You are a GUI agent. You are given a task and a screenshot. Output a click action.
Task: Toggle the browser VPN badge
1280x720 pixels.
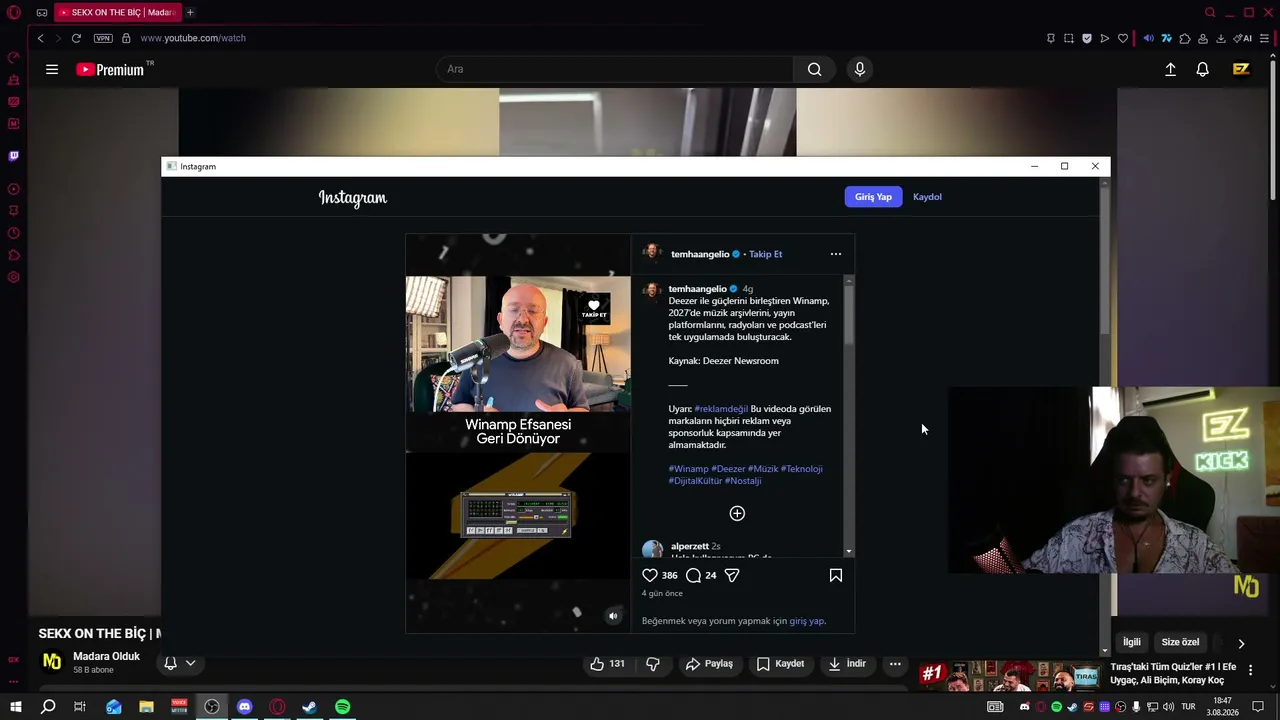[x=103, y=38]
